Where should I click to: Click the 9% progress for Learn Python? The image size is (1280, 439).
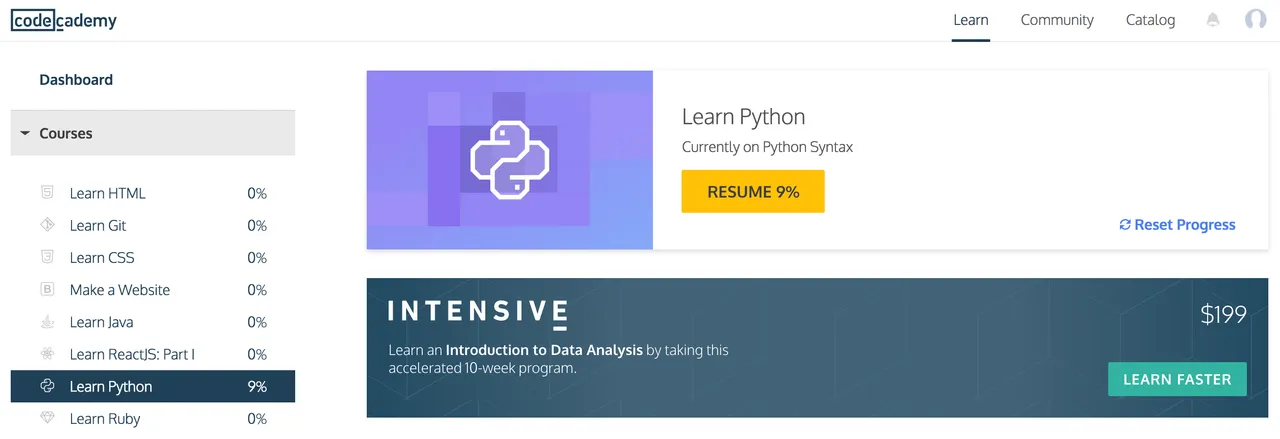257,386
